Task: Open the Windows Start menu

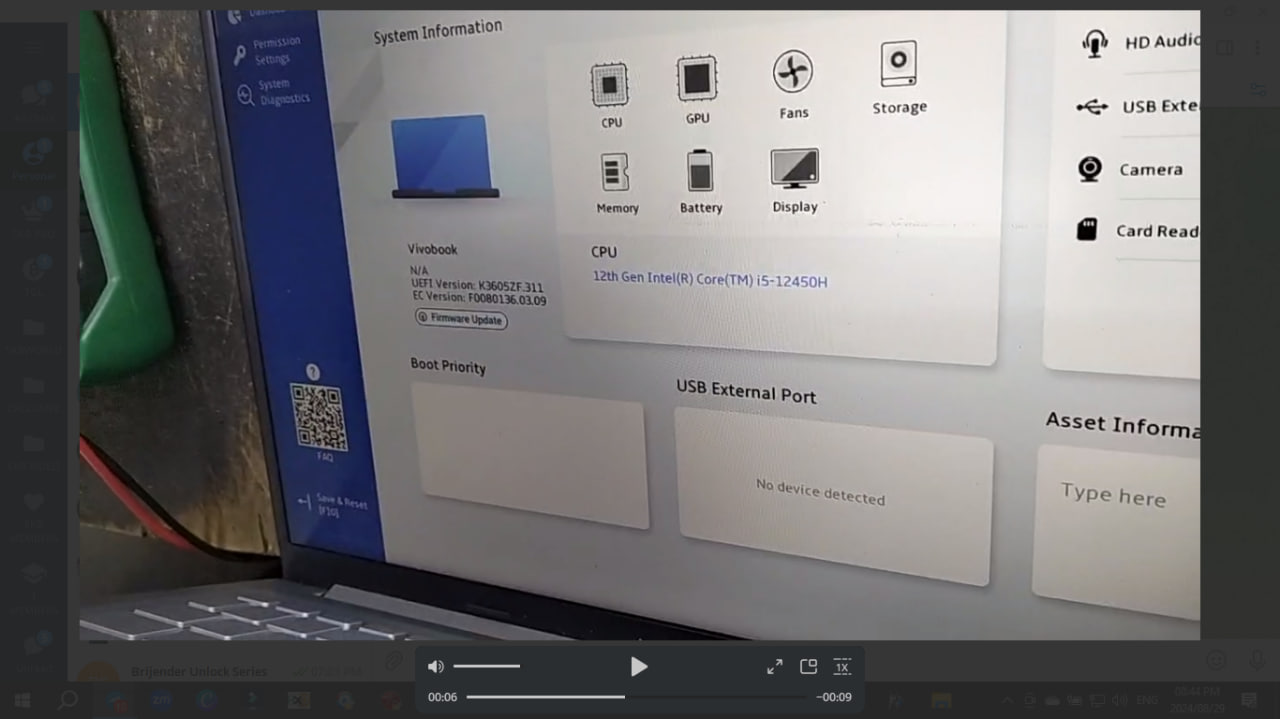Action: pos(21,700)
